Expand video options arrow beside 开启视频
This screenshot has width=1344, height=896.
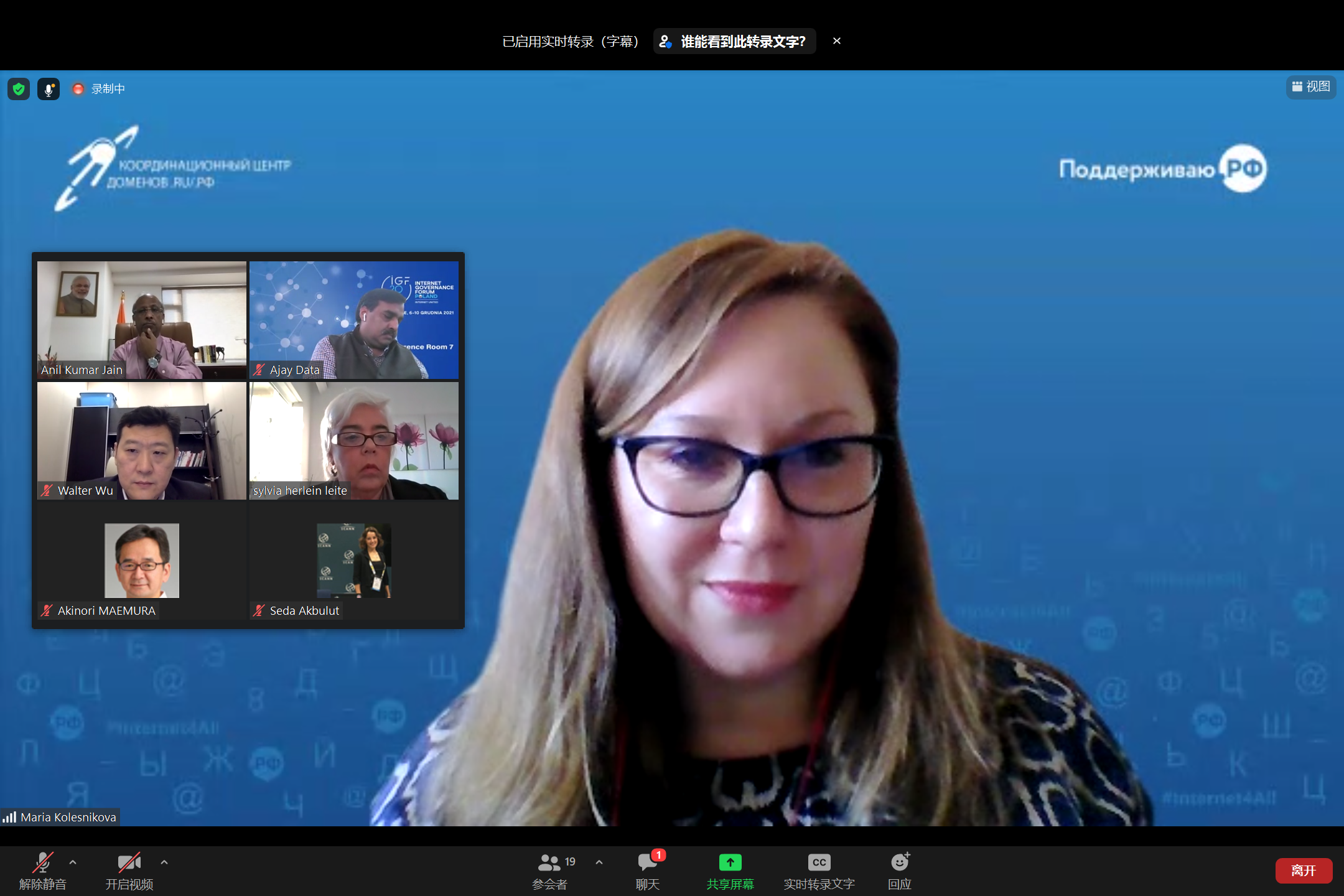[164, 862]
